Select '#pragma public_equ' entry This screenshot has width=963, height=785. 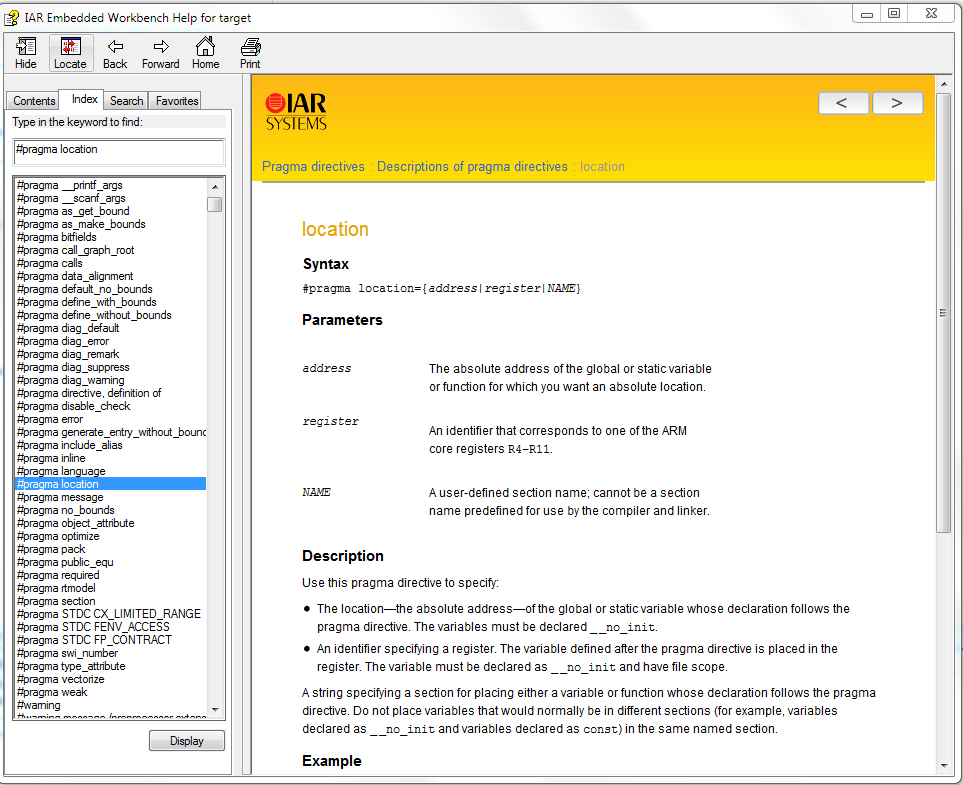pyautogui.click(x=65, y=562)
